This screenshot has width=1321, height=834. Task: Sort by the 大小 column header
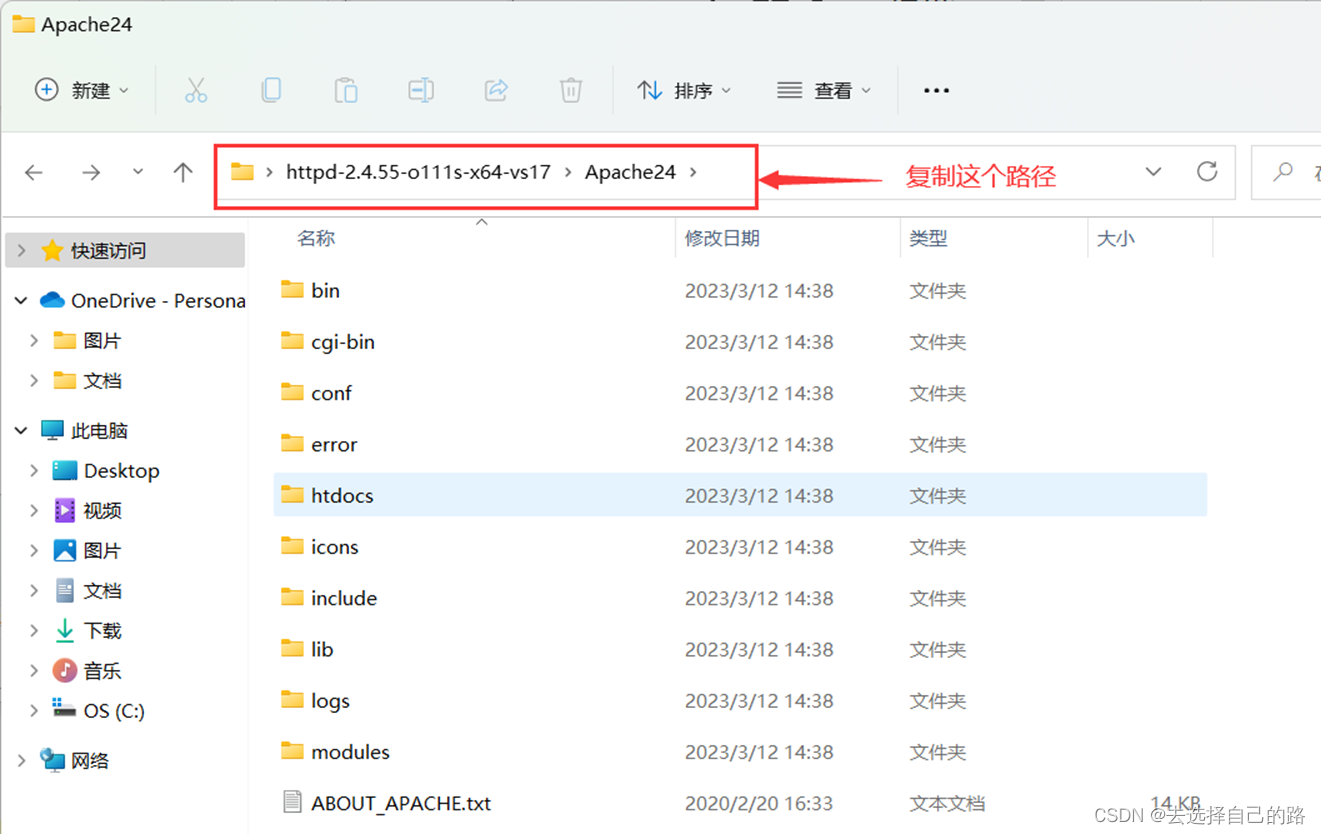coord(1116,238)
